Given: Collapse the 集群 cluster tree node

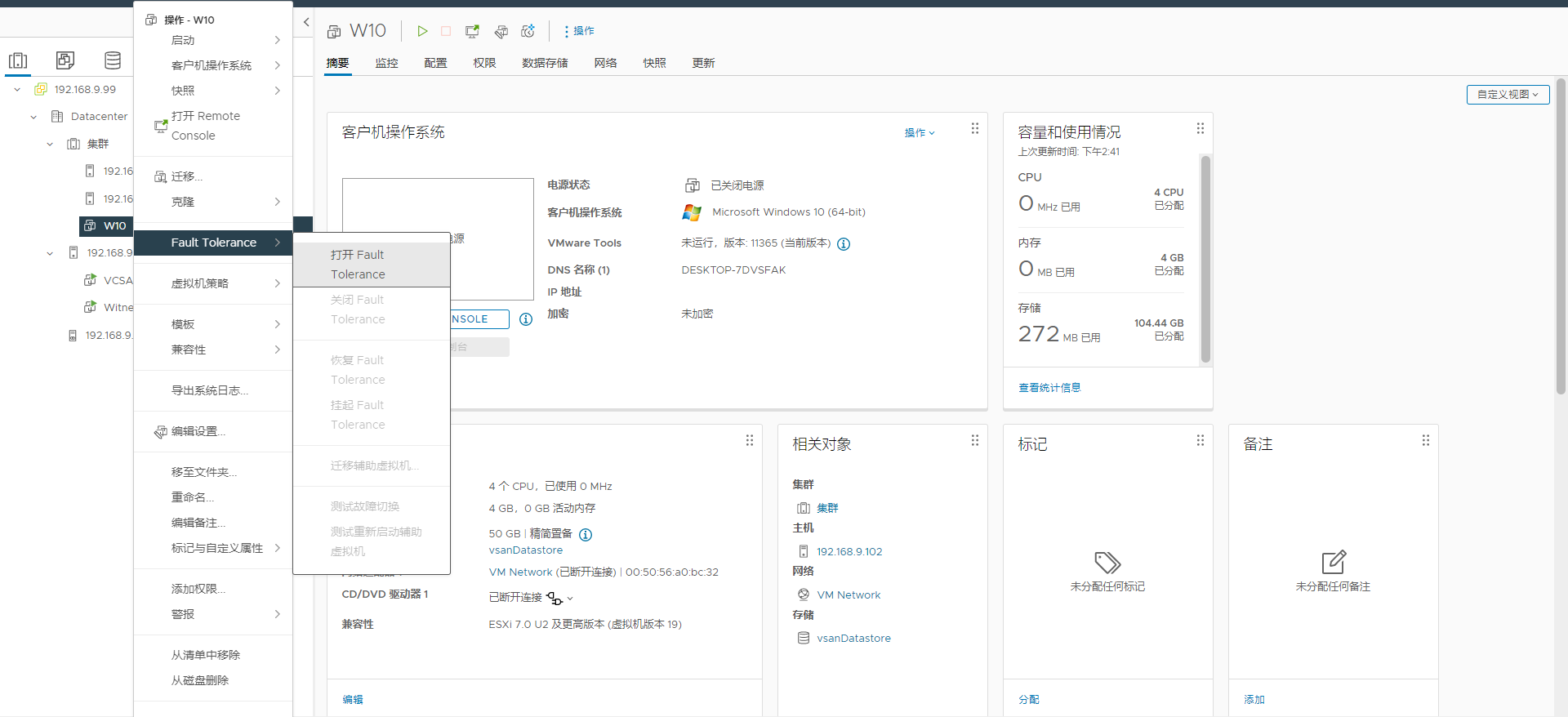Looking at the screenshot, I should click(50, 144).
